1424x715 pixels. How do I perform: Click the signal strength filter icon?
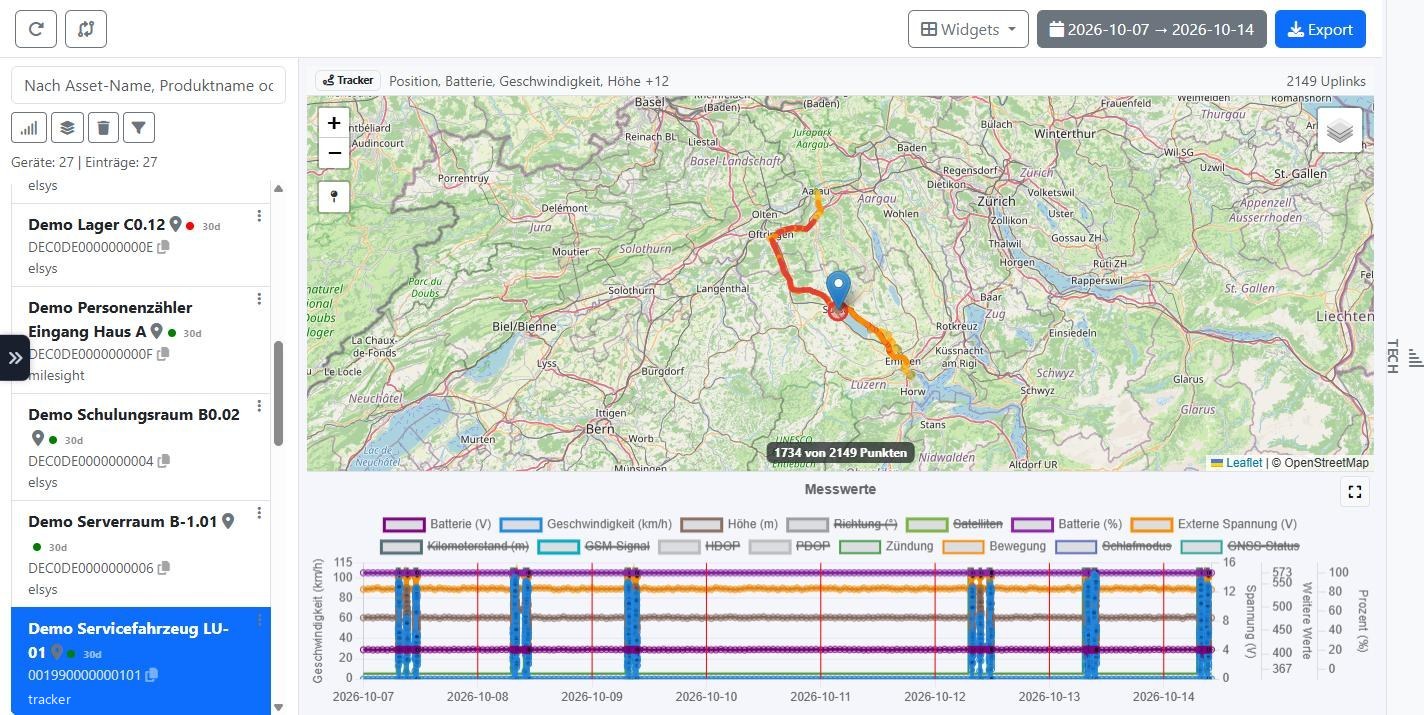pyautogui.click(x=29, y=127)
